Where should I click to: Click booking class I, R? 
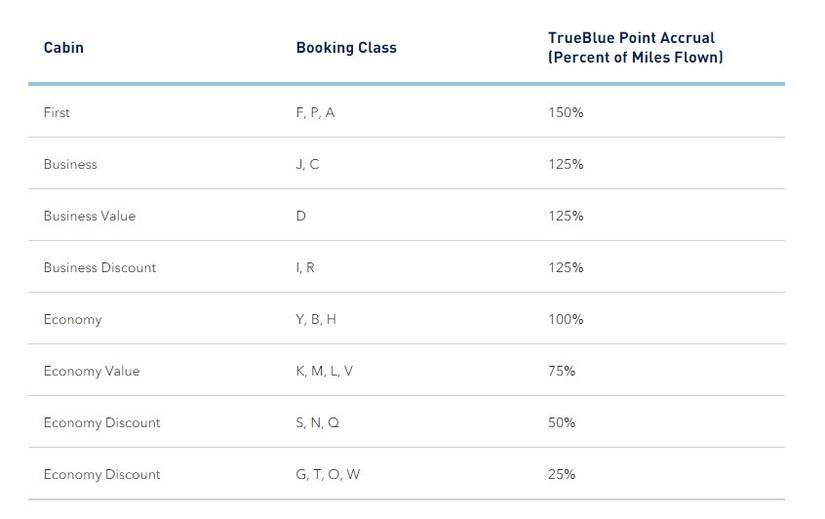pyautogui.click(x=305, y=268)
